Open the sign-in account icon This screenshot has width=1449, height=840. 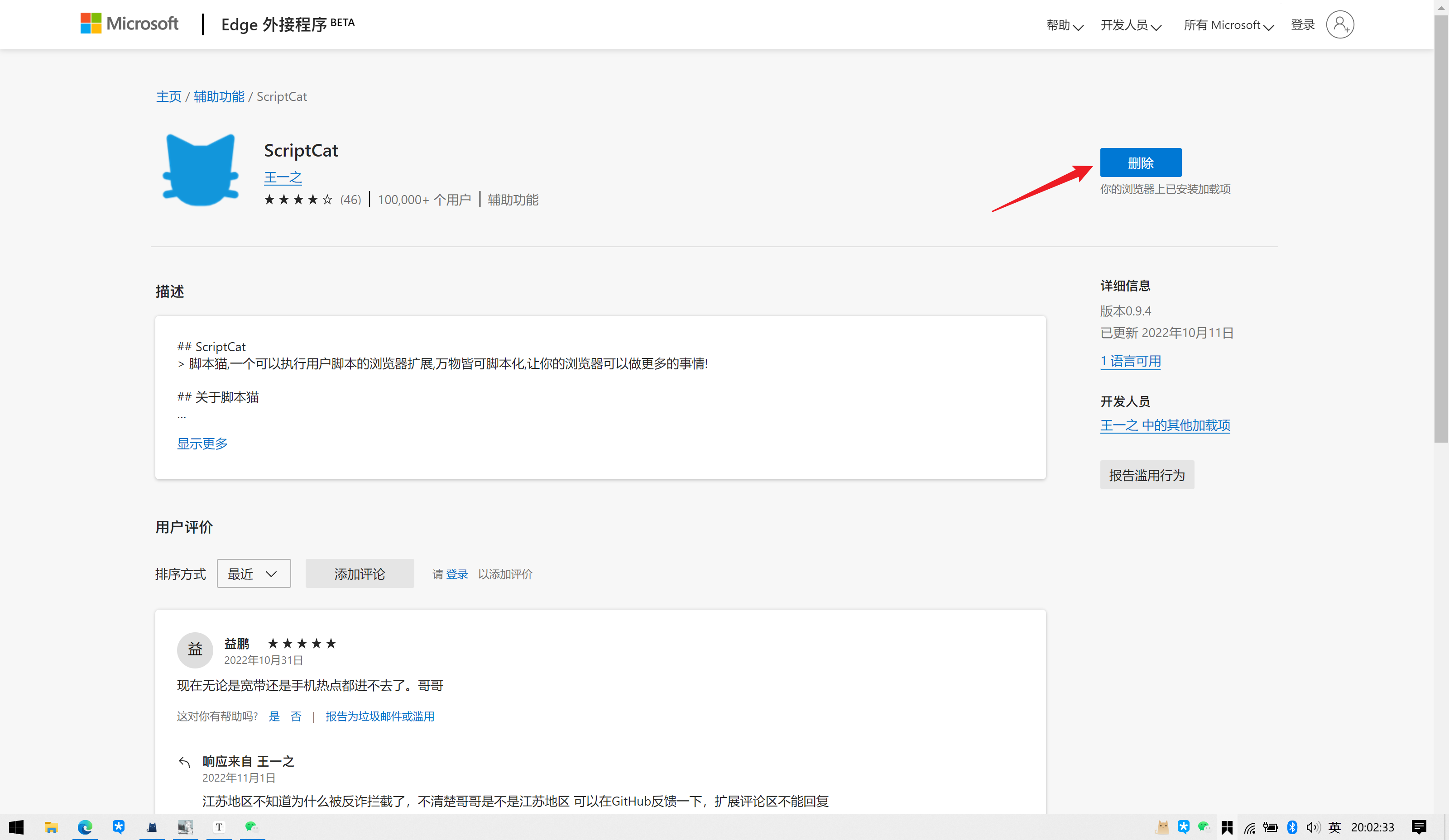point(1340,24)
